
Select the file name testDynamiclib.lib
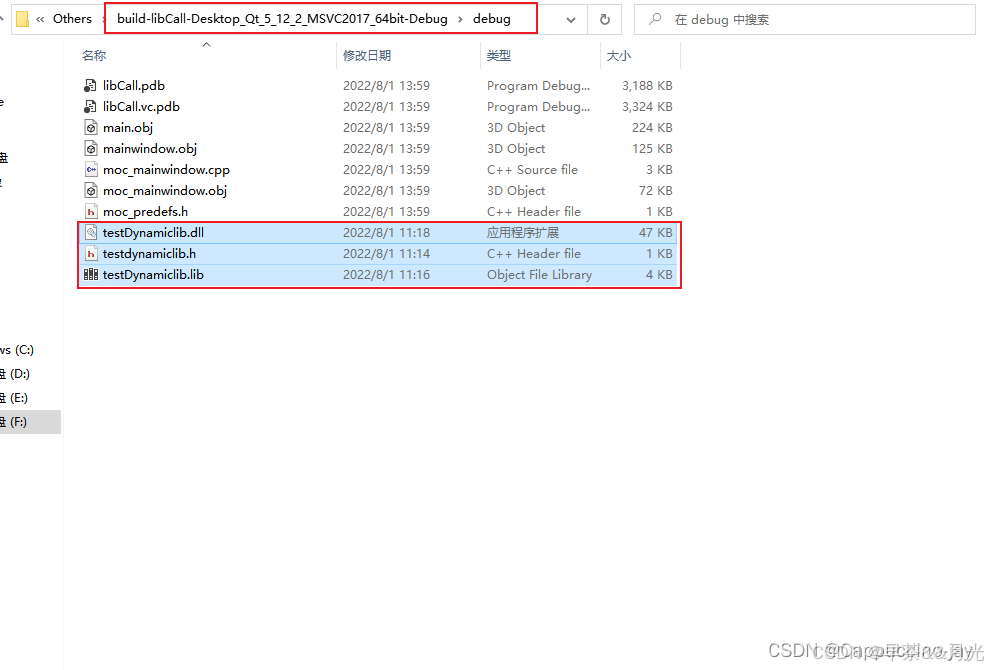(153, 274)
